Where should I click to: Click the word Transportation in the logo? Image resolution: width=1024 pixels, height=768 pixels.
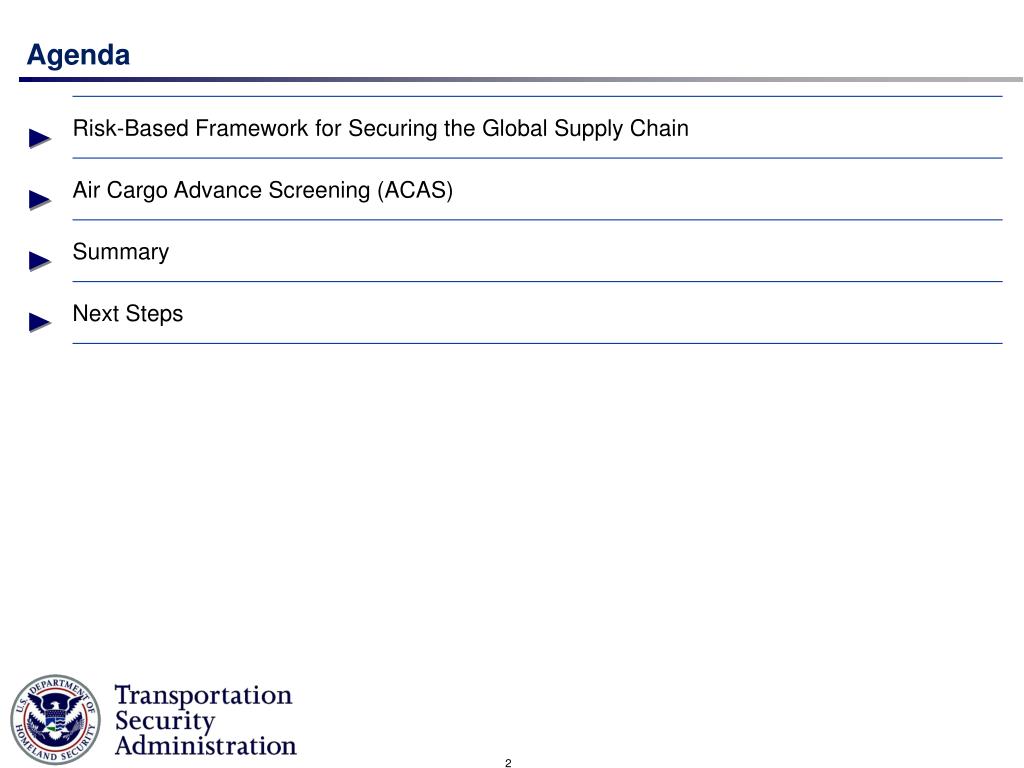point(203,695)
